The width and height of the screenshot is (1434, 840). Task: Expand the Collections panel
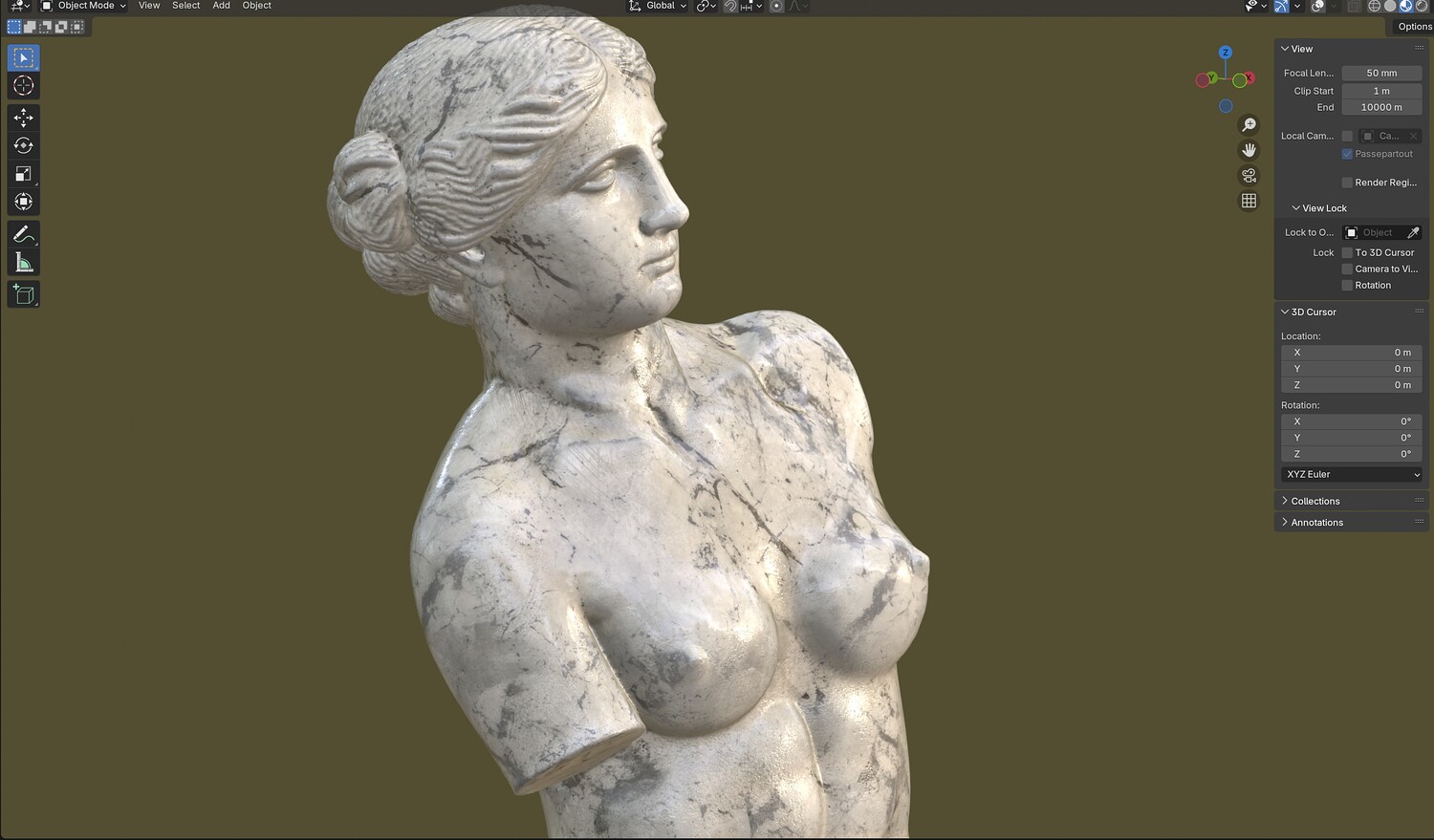(1285, 501)
